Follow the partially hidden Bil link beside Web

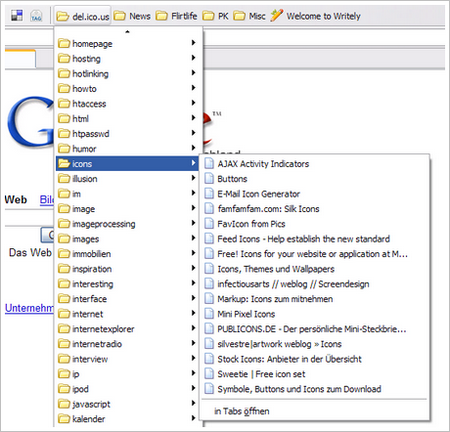tap(46, 200)
